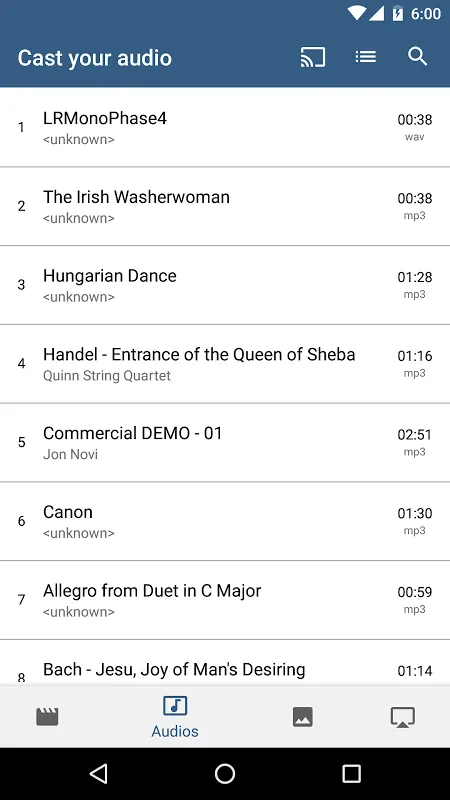Tap the Android home circle button

tap(225, 773)
